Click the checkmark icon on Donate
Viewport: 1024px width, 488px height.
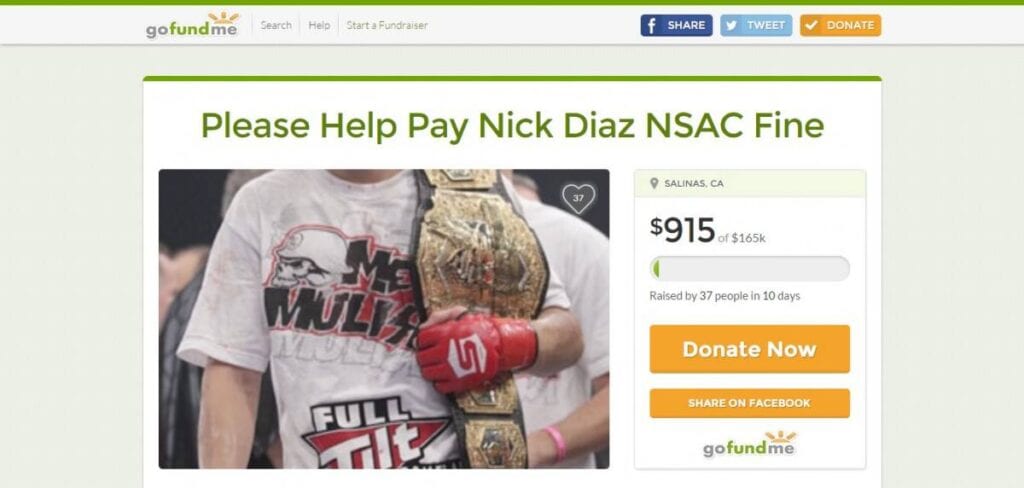coord(811,25)
